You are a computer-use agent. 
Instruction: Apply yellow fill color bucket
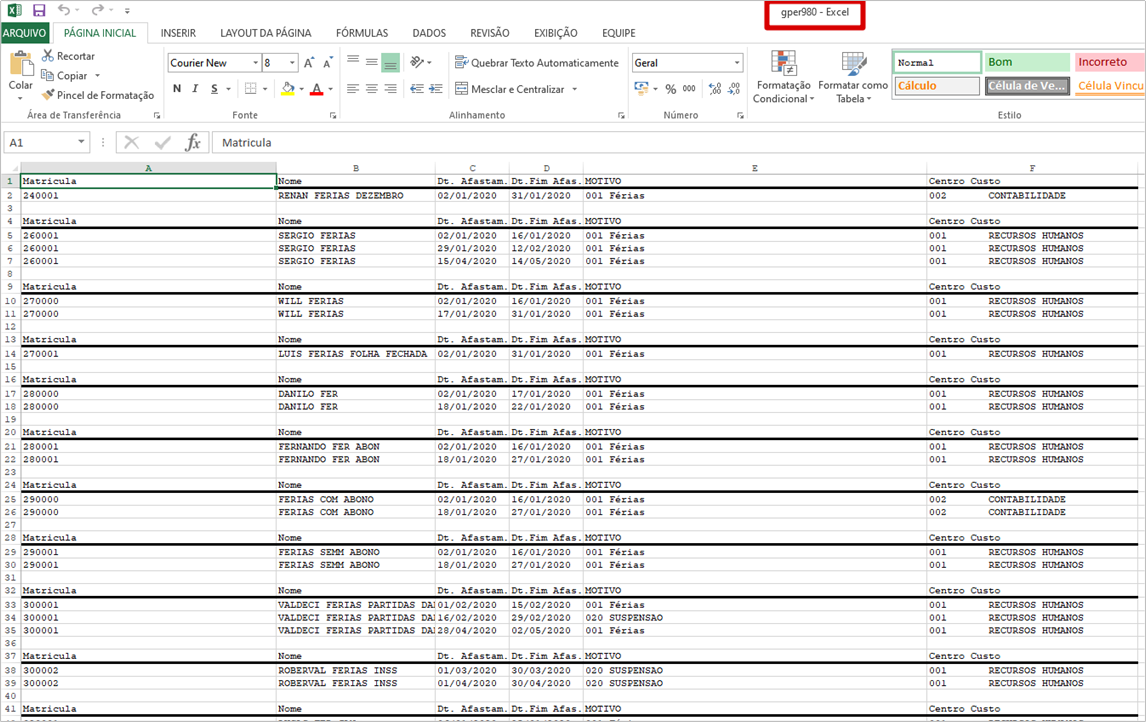click(288, 88)
